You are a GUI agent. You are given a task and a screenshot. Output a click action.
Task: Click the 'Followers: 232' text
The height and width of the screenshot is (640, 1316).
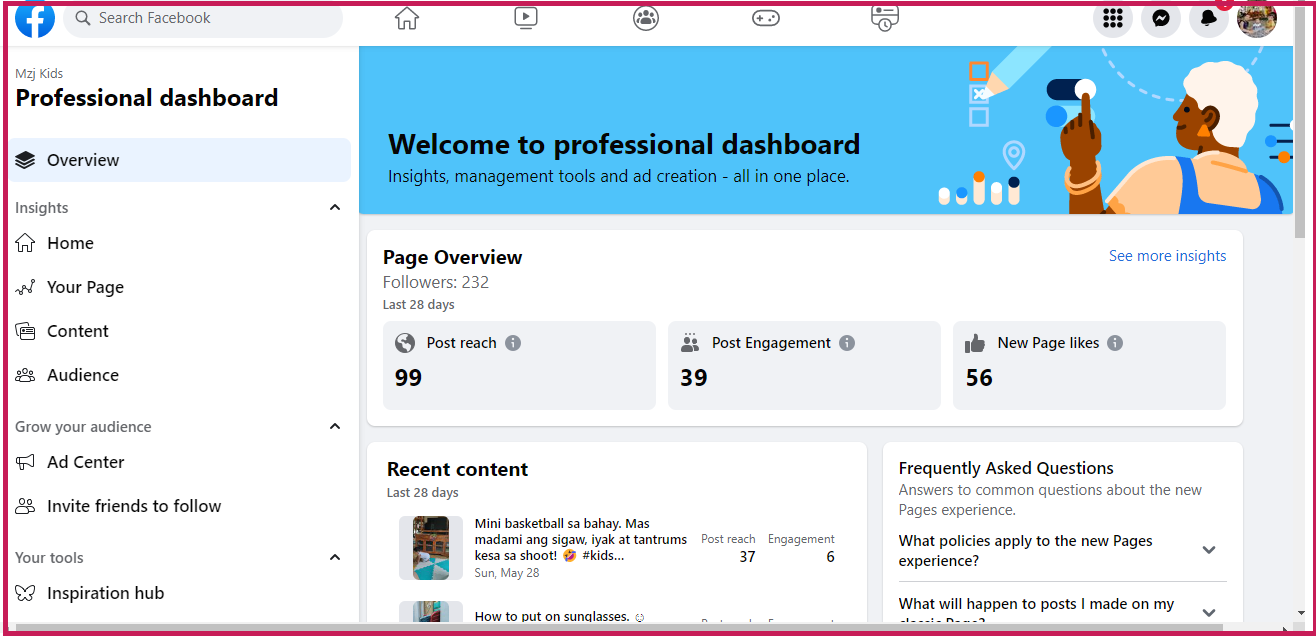pyautogui.click(x=436, y=282)
